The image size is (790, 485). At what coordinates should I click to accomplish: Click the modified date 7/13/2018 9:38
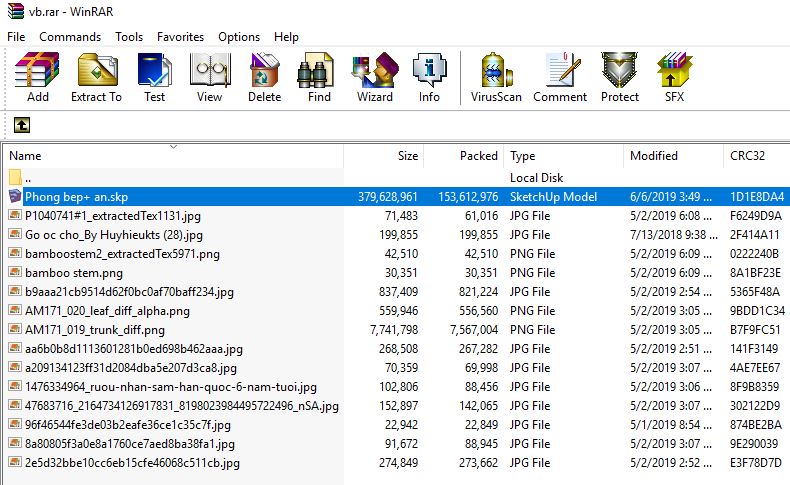674,235
